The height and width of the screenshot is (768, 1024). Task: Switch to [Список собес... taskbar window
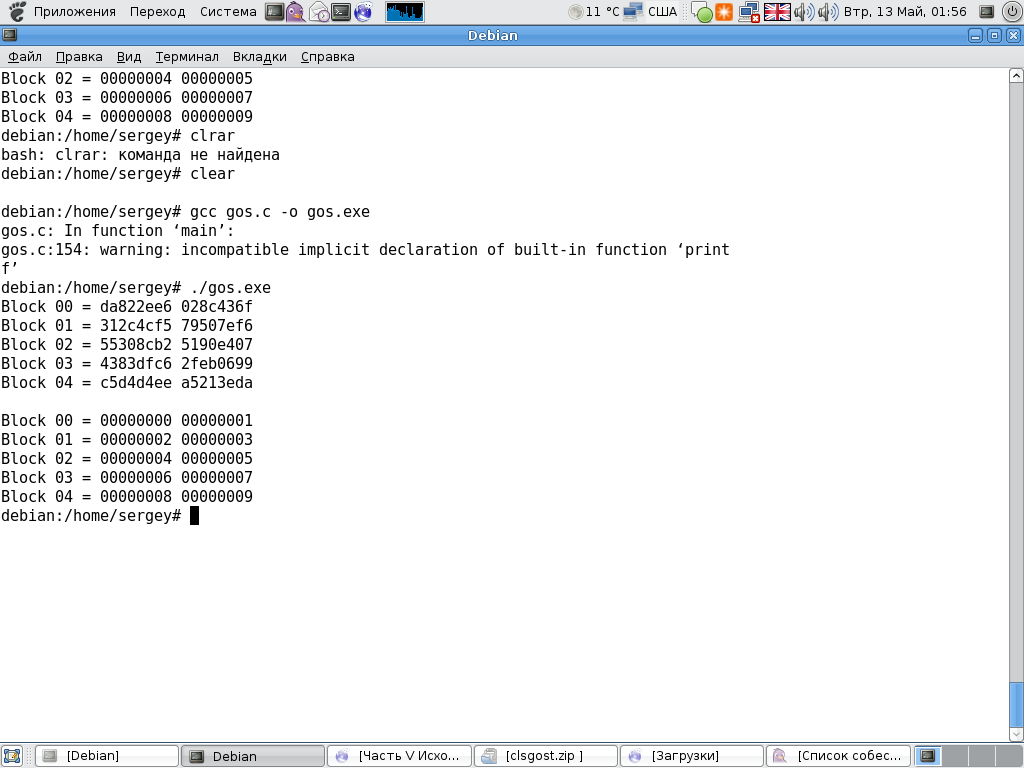838,756
